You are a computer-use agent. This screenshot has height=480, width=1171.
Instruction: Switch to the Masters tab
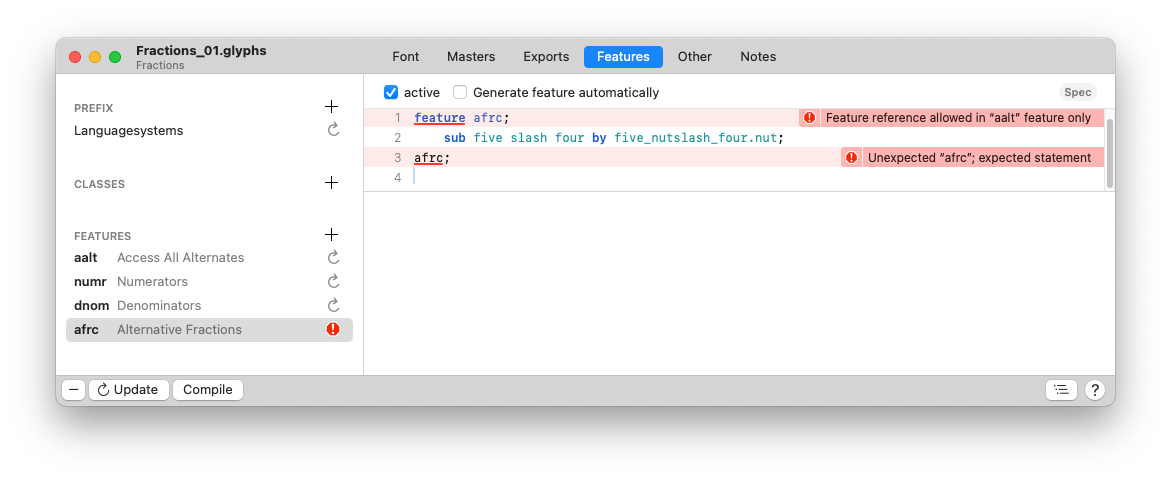[471, 57]
